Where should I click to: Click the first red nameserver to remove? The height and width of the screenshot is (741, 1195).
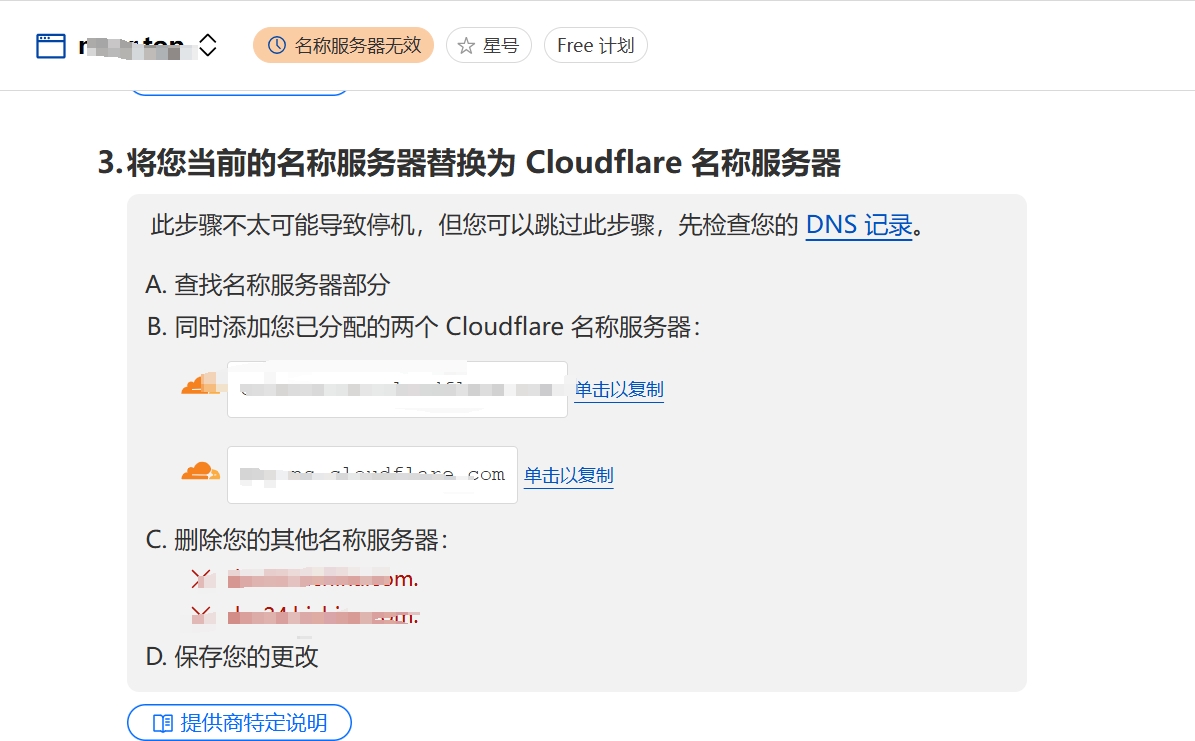click(323, 579)
